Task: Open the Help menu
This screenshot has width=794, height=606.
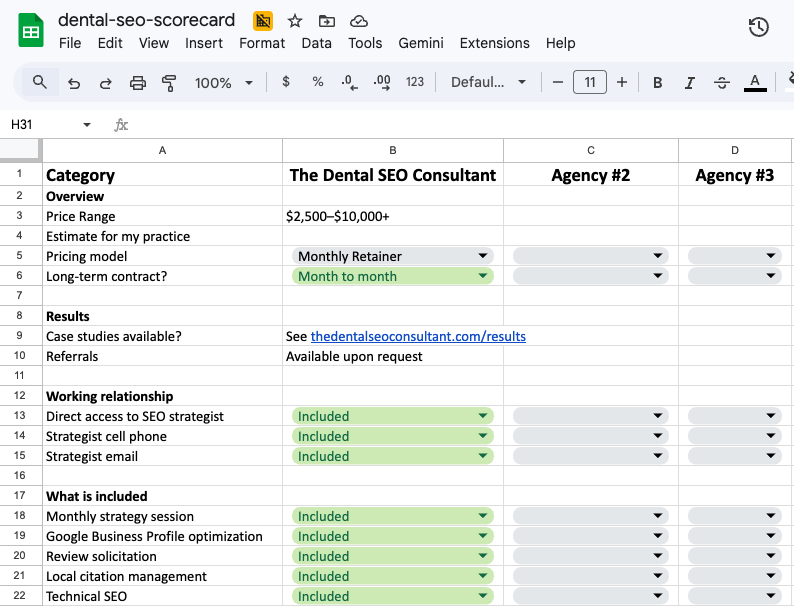Action: (x=560, y=43)
